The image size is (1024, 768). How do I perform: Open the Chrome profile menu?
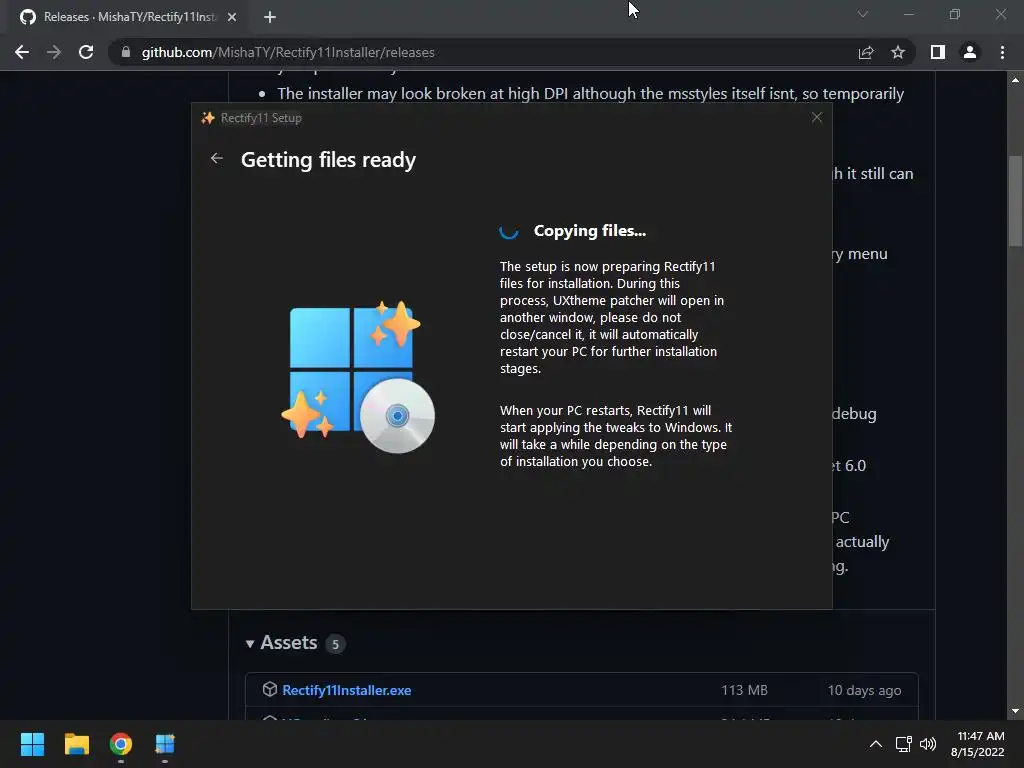970,52
